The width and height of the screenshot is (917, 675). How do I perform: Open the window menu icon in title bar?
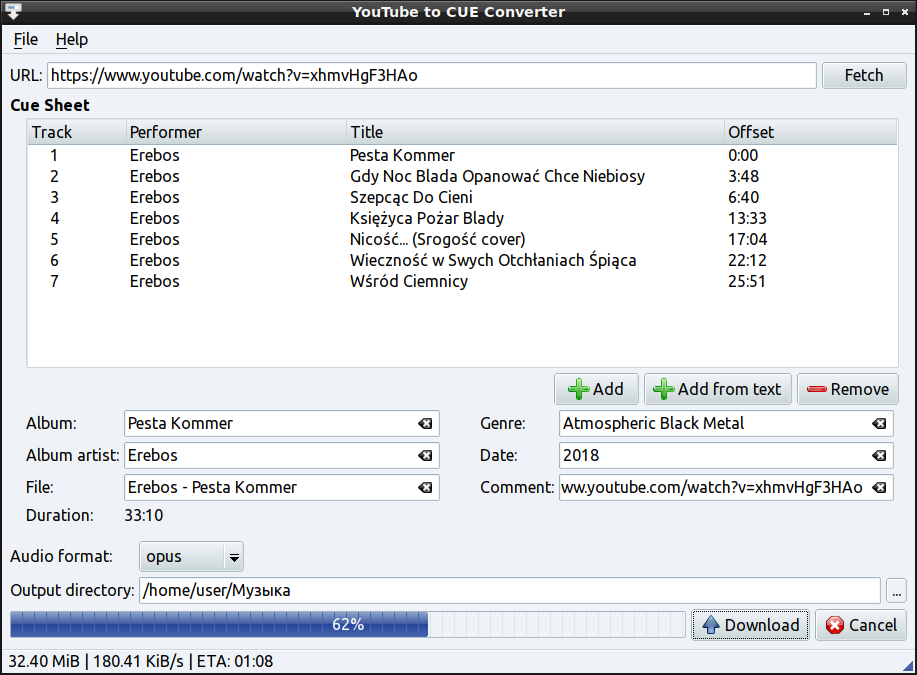[x=13, y=11]
